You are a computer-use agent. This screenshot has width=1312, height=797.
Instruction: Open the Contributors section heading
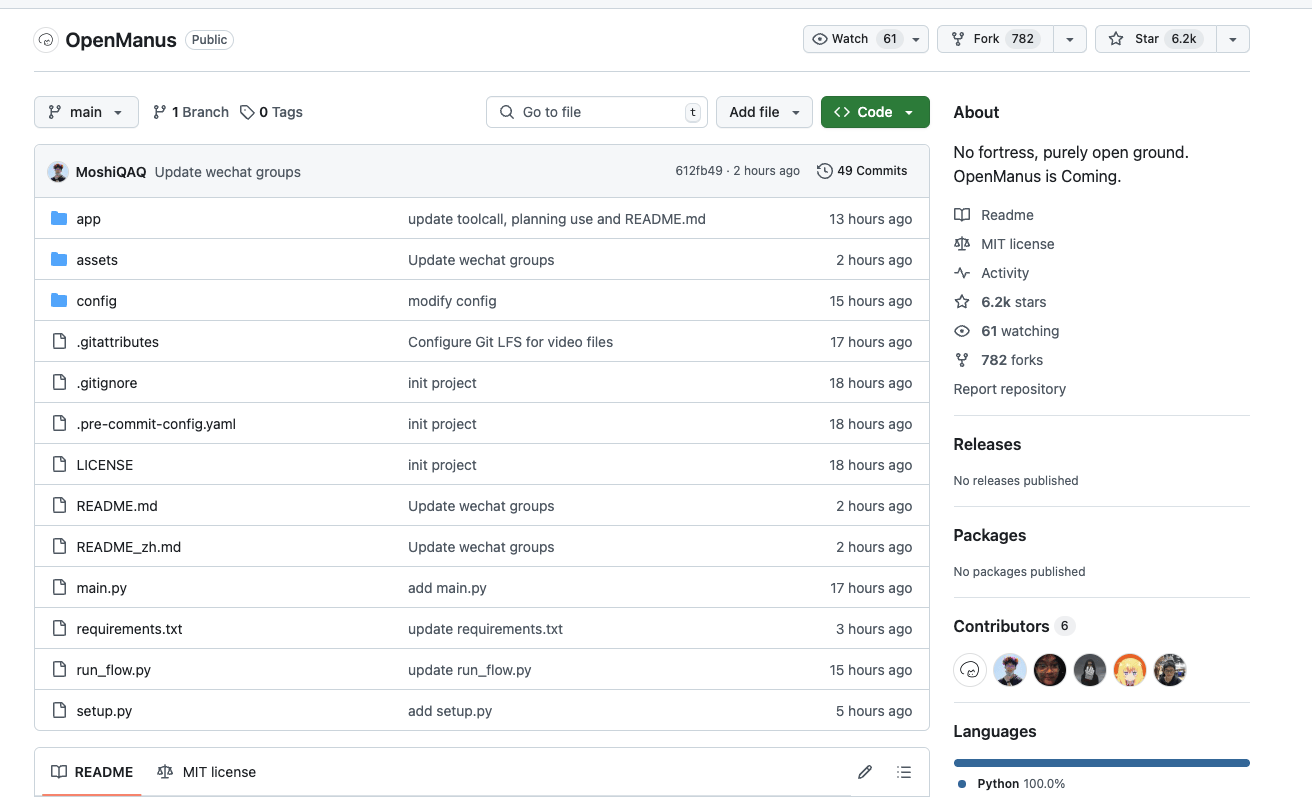1001,626
